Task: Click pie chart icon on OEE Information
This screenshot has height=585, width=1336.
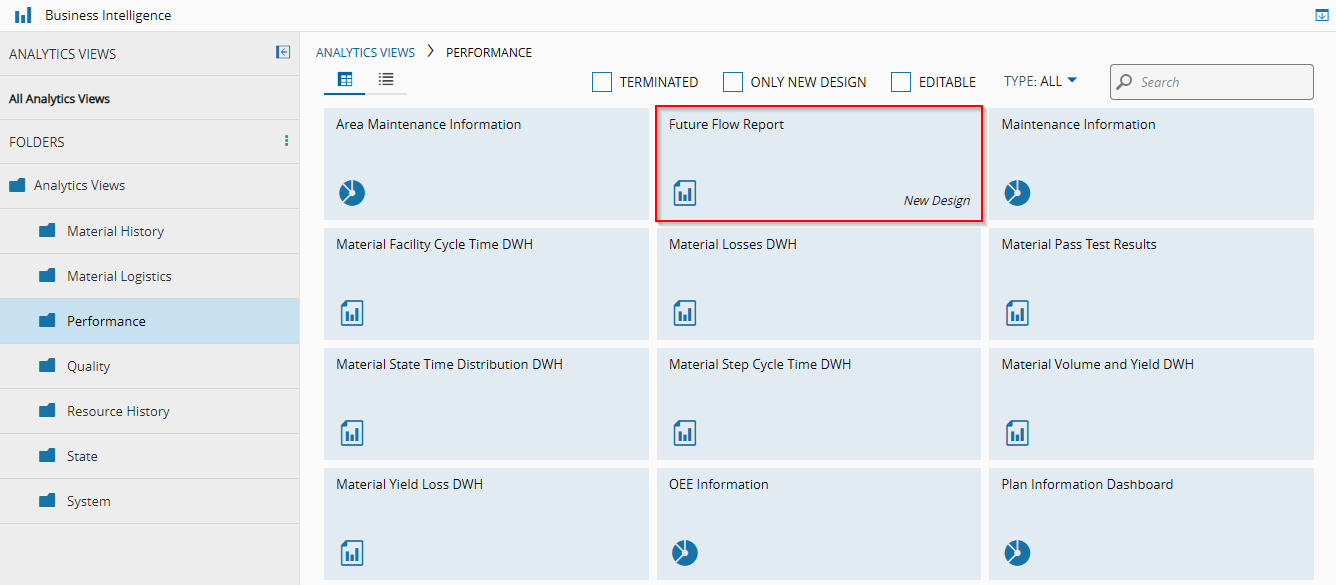Action: [x=684, y=552]
